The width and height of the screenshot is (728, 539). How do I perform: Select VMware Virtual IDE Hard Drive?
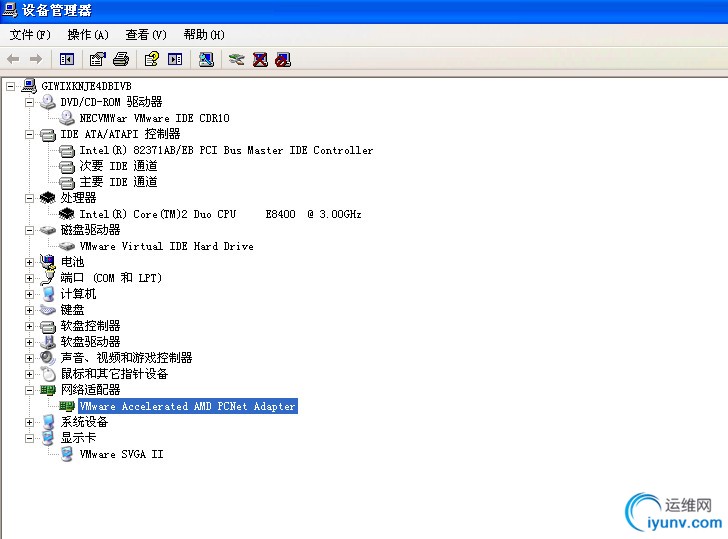coord(166,247)
